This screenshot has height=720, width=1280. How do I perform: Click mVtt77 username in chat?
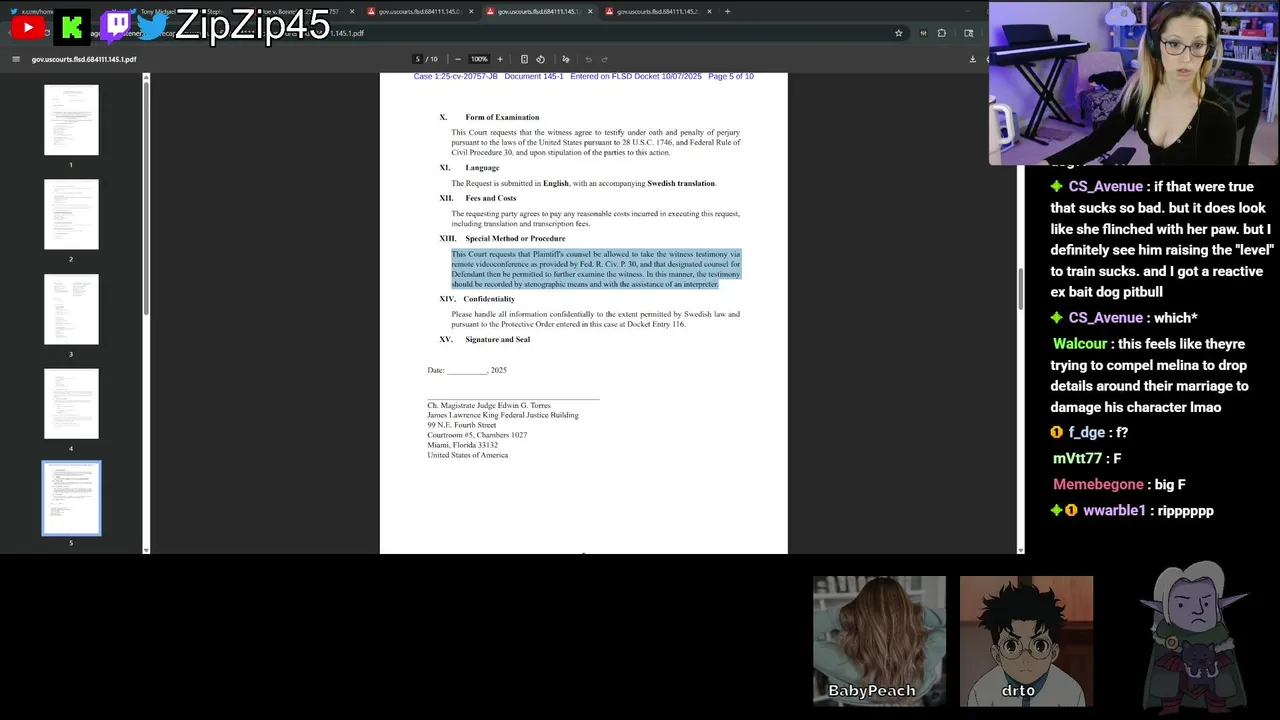pyautogui.click(x=1077, y=458)
